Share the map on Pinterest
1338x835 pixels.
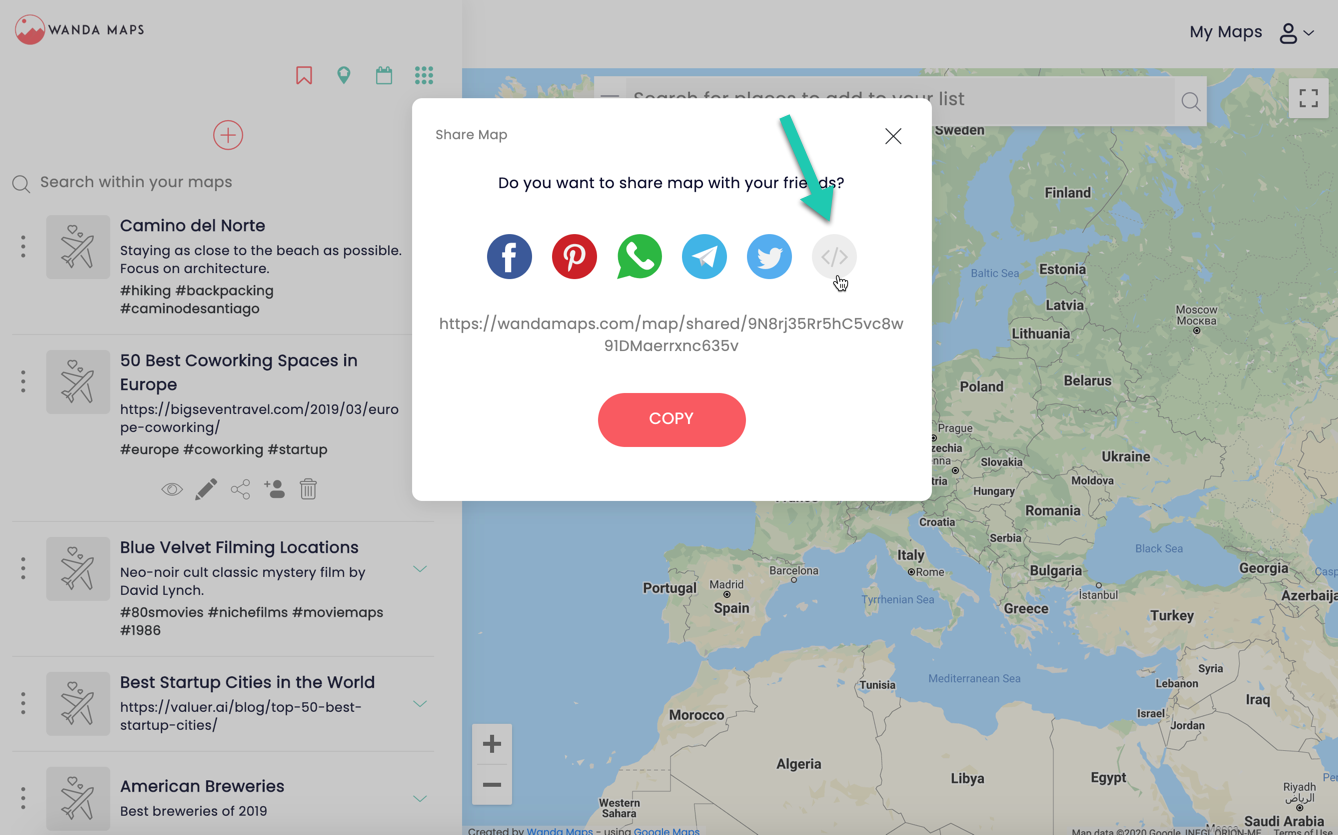click(x=574, y=256)
